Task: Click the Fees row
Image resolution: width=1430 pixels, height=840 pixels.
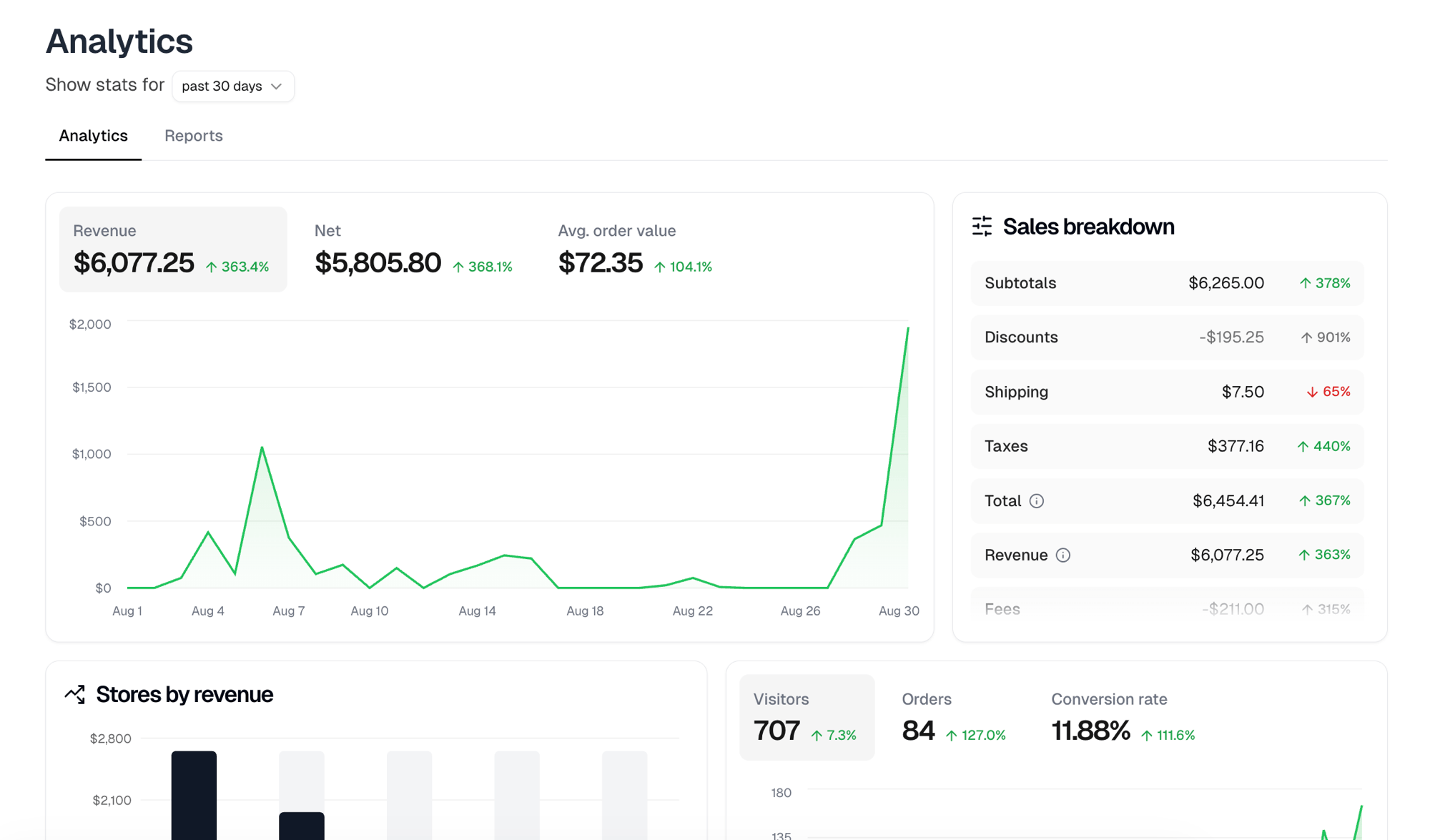Action: pos(1167,609)
